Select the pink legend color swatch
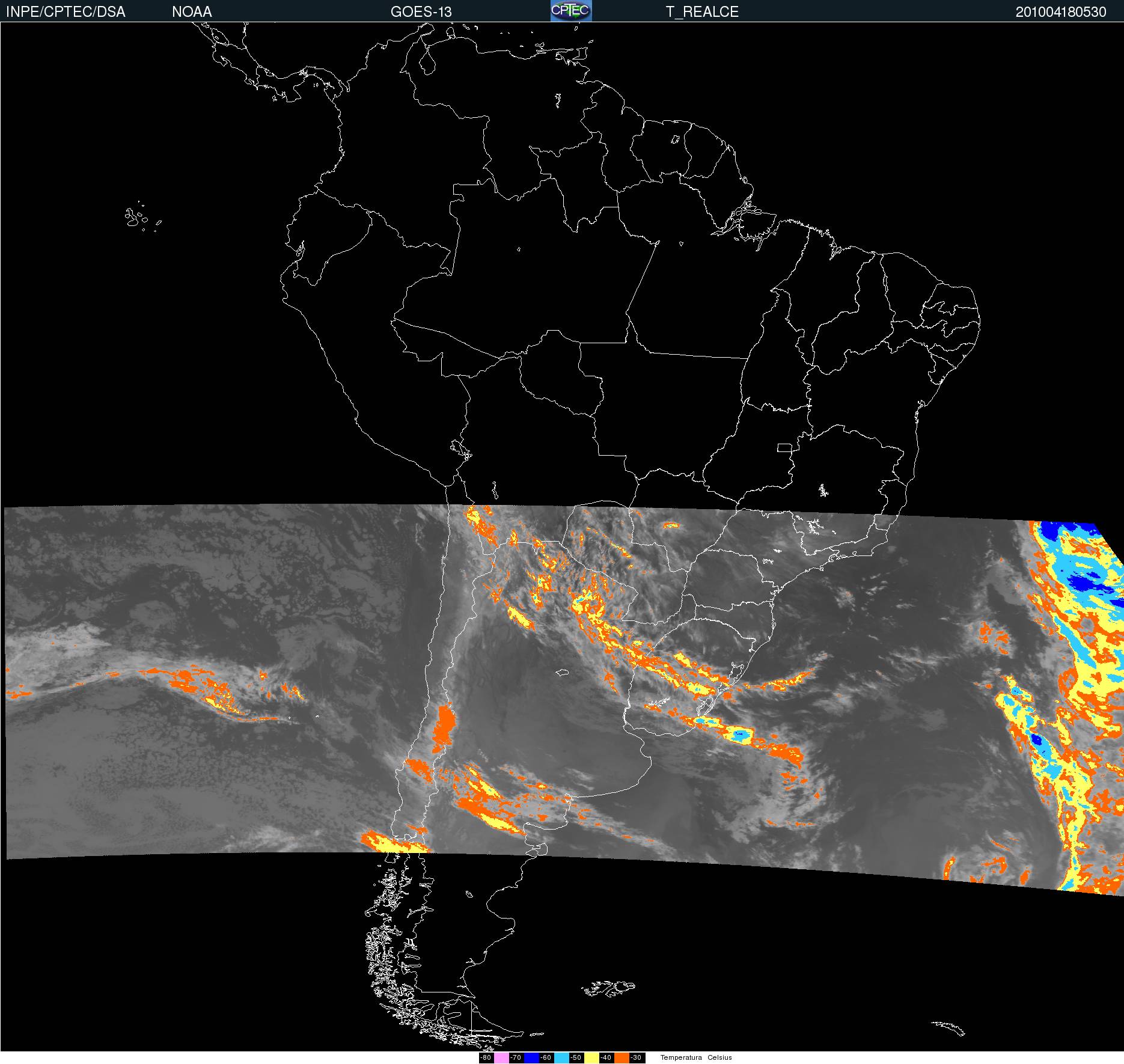Image resolution: width=1124 pixels, height=1064 pixels. click(x=501, y=1058)
